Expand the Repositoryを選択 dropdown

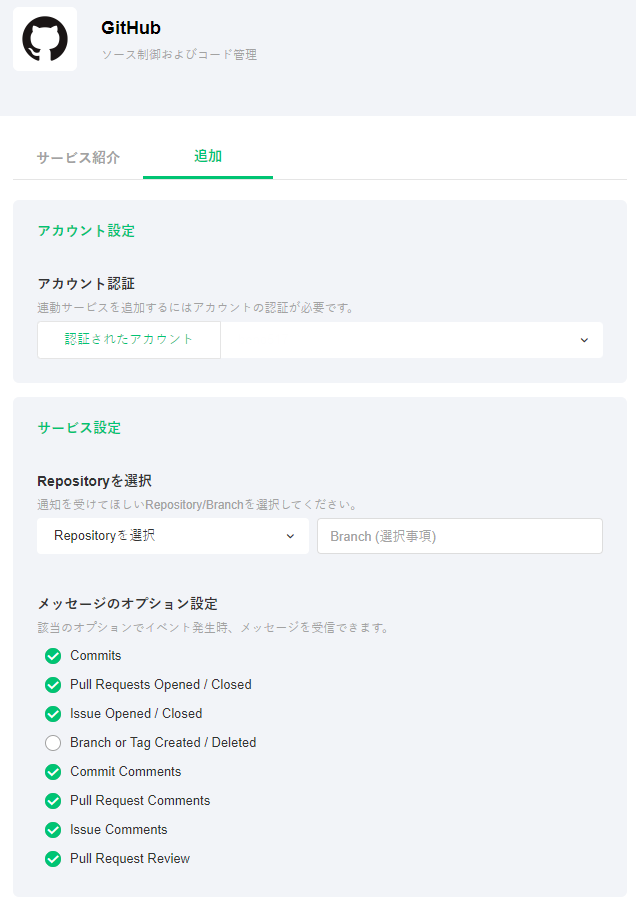point(172,536)
